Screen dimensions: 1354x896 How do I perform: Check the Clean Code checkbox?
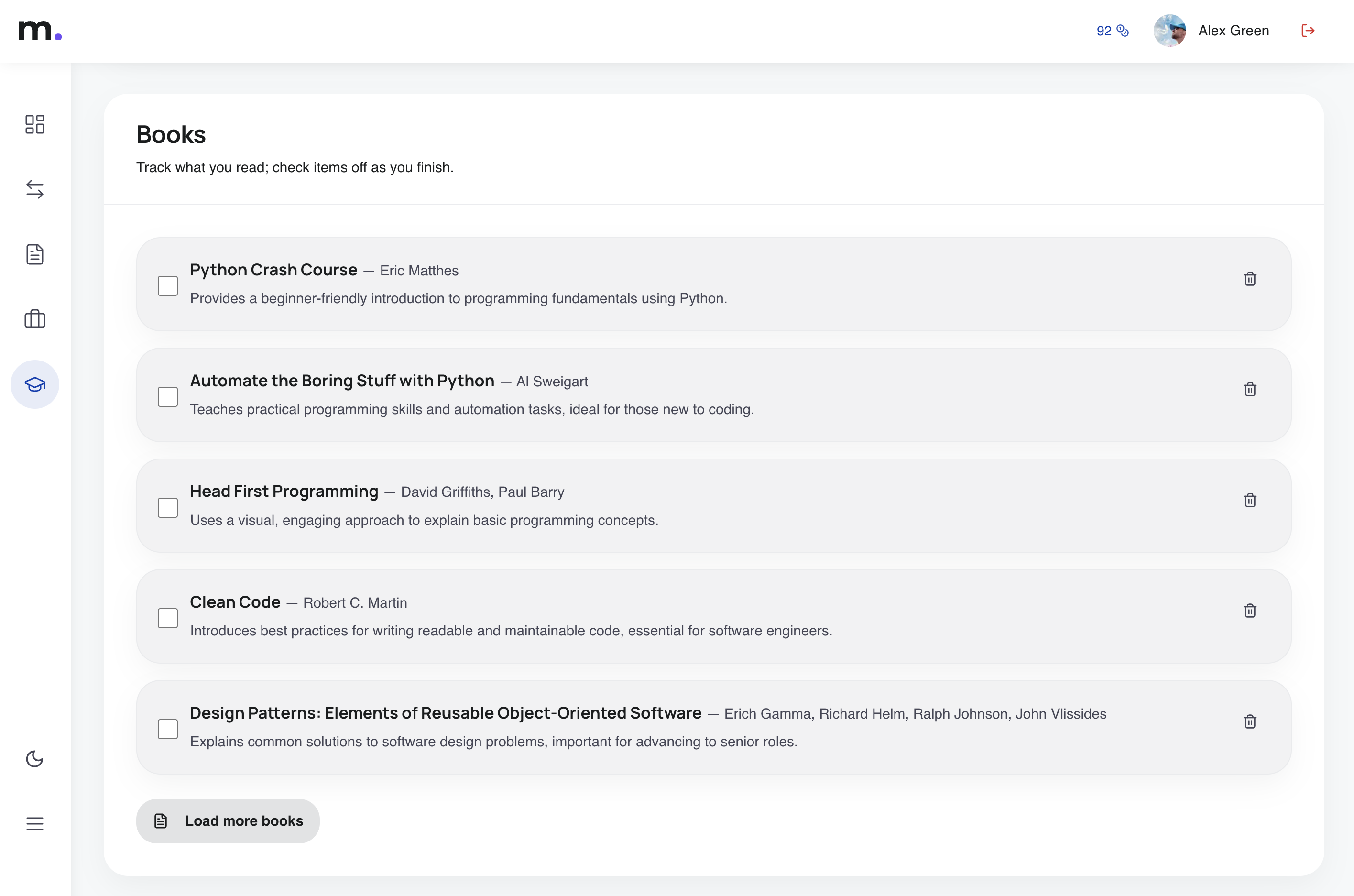point(167,618)
